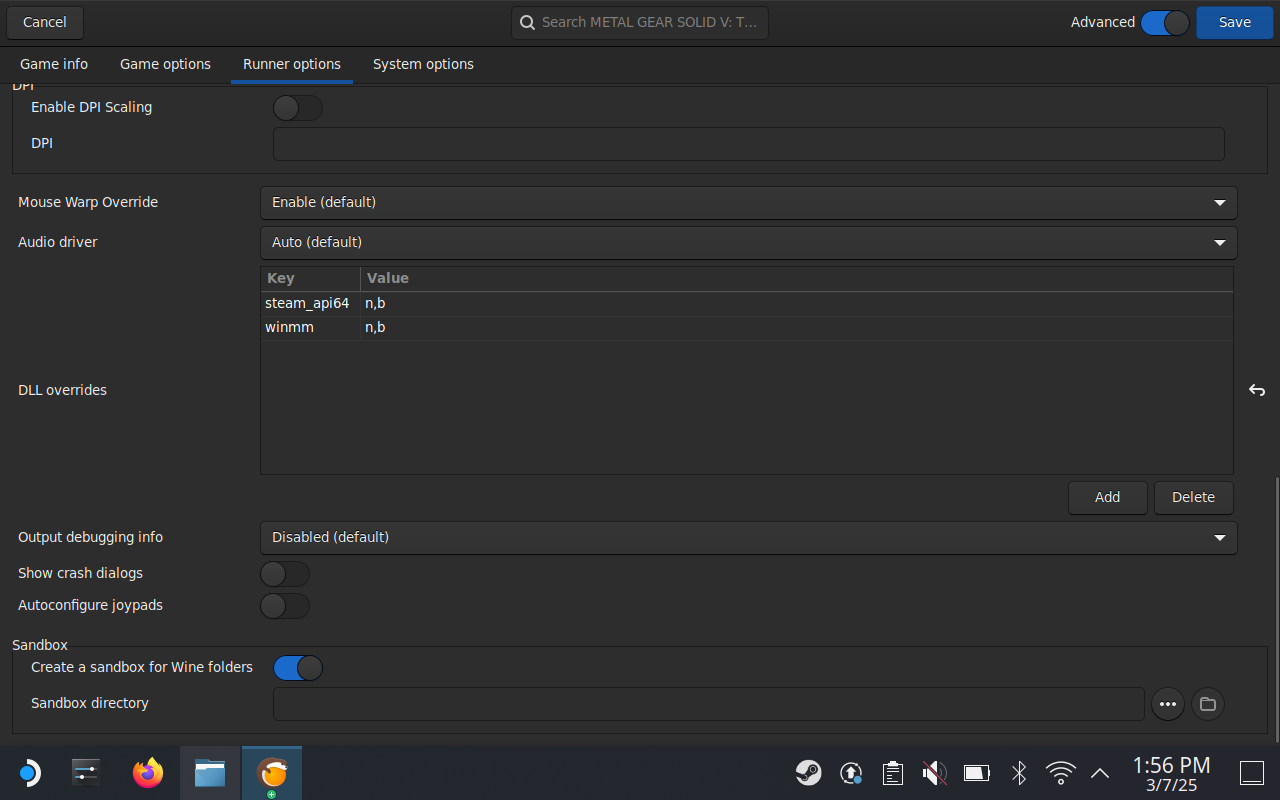Image resolution: width=1280 pixels, height=800 pixels.
Task: Click the Save button
Action: [x=1235, y=22]
